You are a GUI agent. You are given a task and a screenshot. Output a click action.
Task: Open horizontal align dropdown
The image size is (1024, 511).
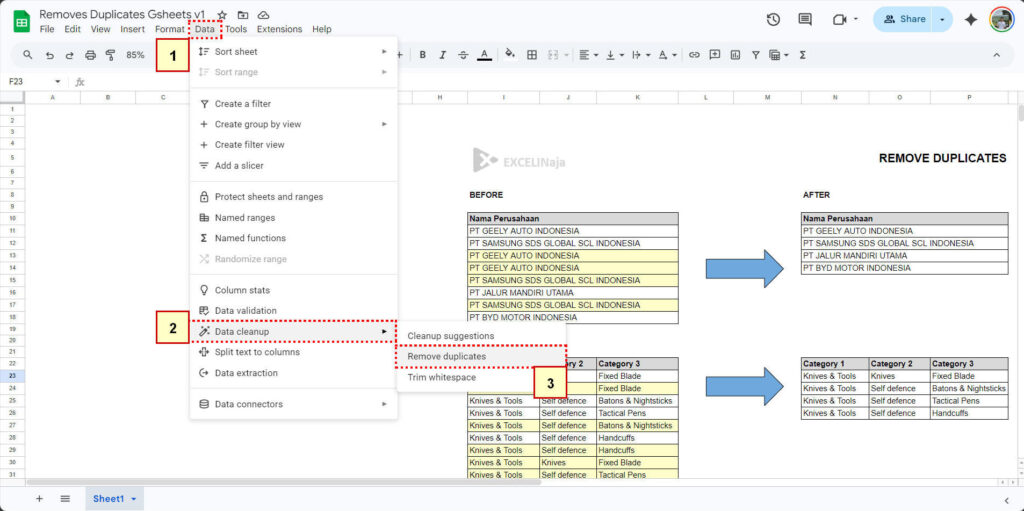[x=588, y=55]
